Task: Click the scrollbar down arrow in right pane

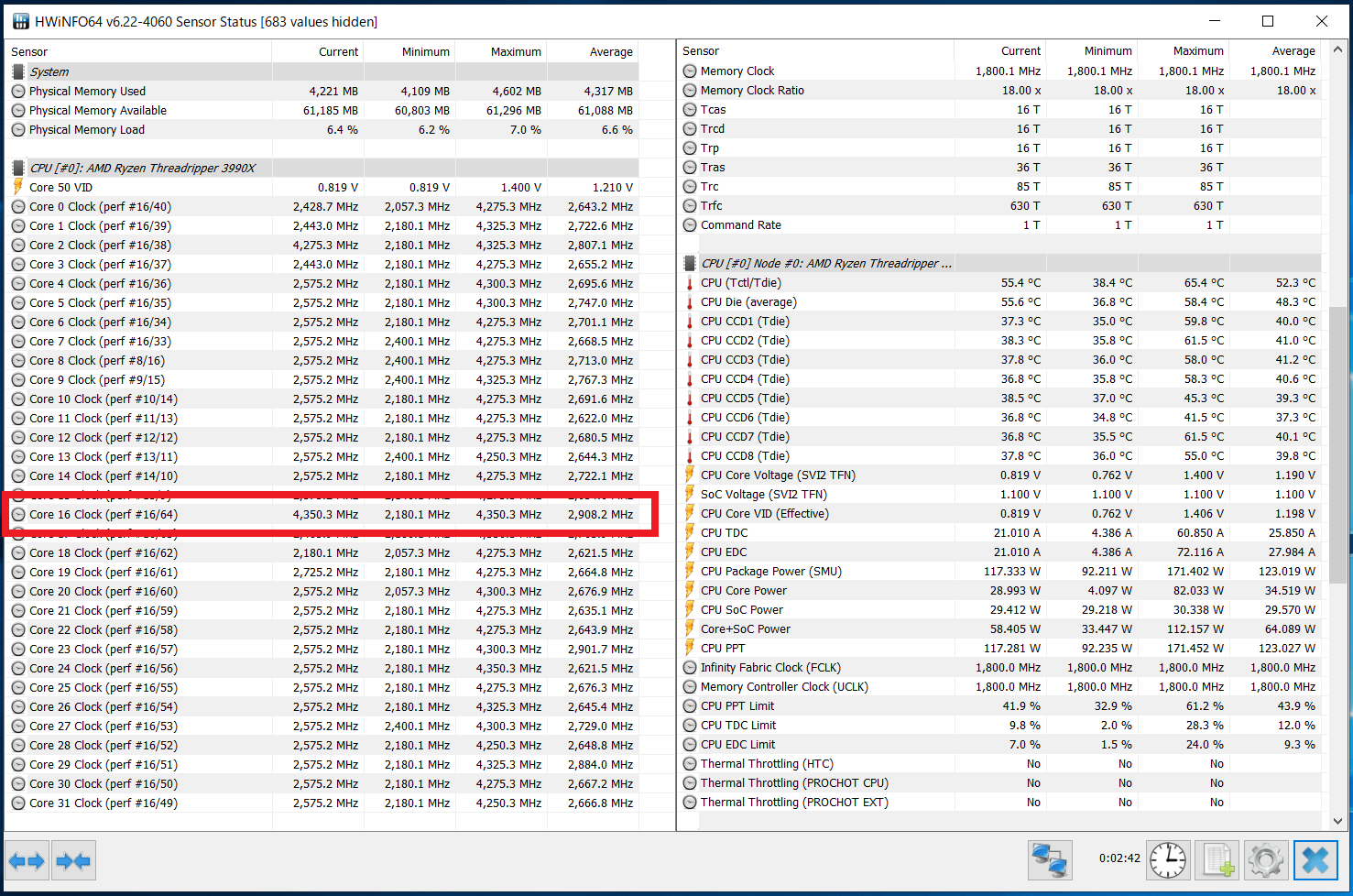Action: pyautogui.click(x=1337, y=821)
